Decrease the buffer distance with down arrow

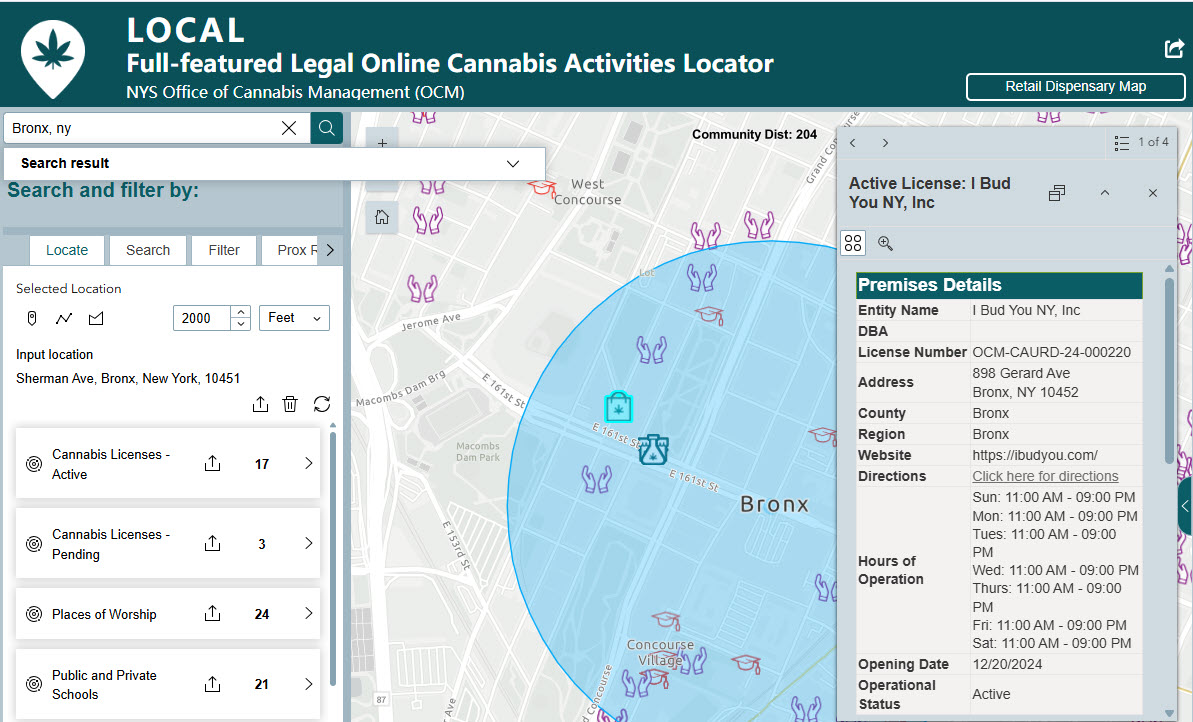click(x=240, y=324)
